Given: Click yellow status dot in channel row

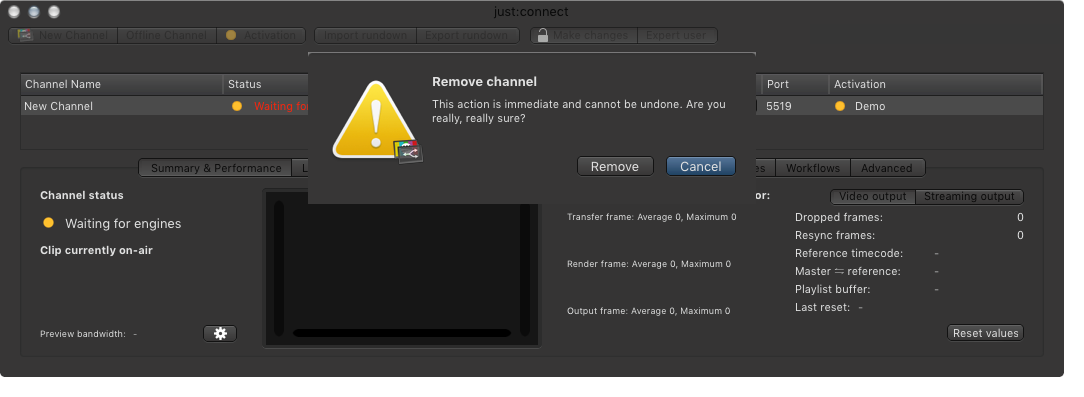Looking at the screenshot, I should [x=237, y=107].
